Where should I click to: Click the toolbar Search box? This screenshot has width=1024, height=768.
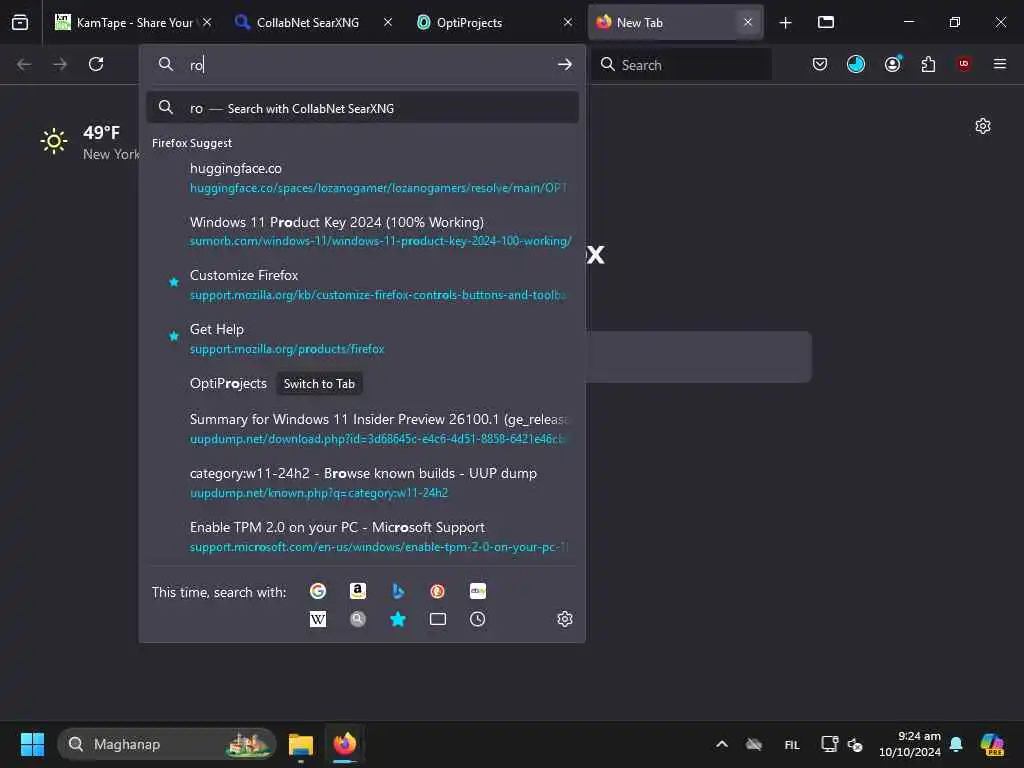(681, 65)
